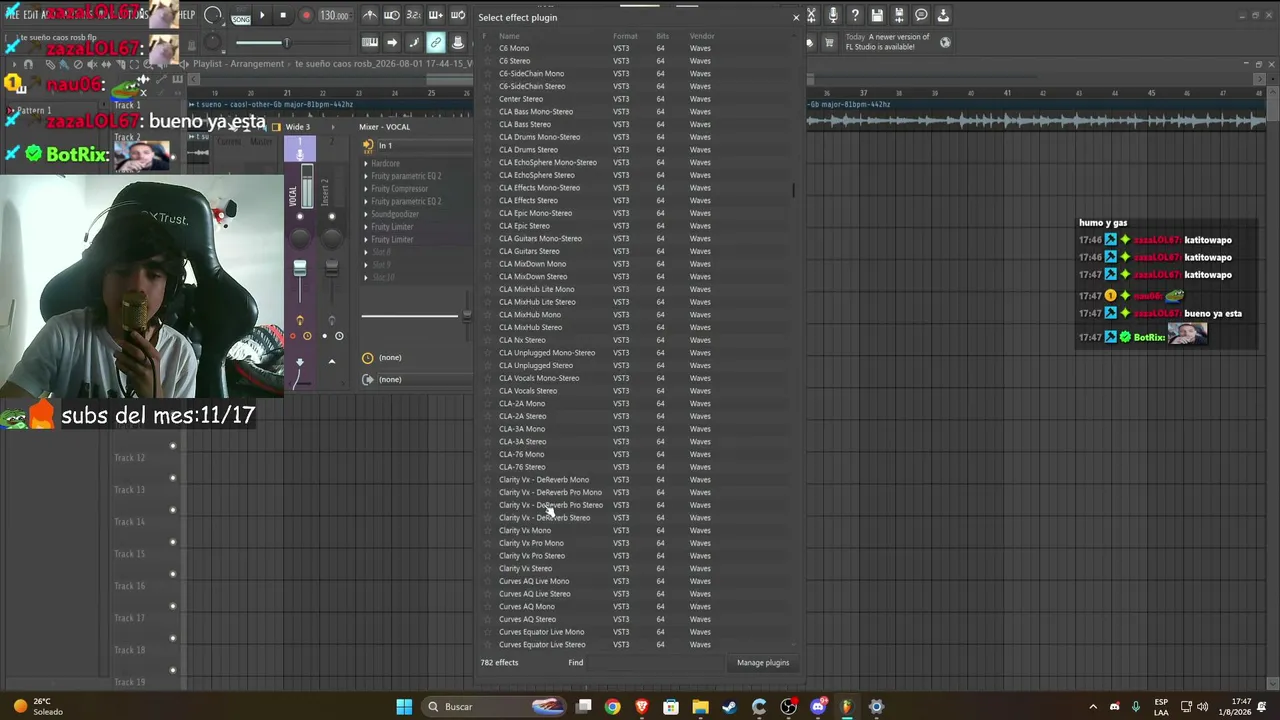Image resolution: width=1280 pixels, height=720 pixels.
Task: Click the chat bubble icon in top toolbar
Action: click(x=921, y=16)
